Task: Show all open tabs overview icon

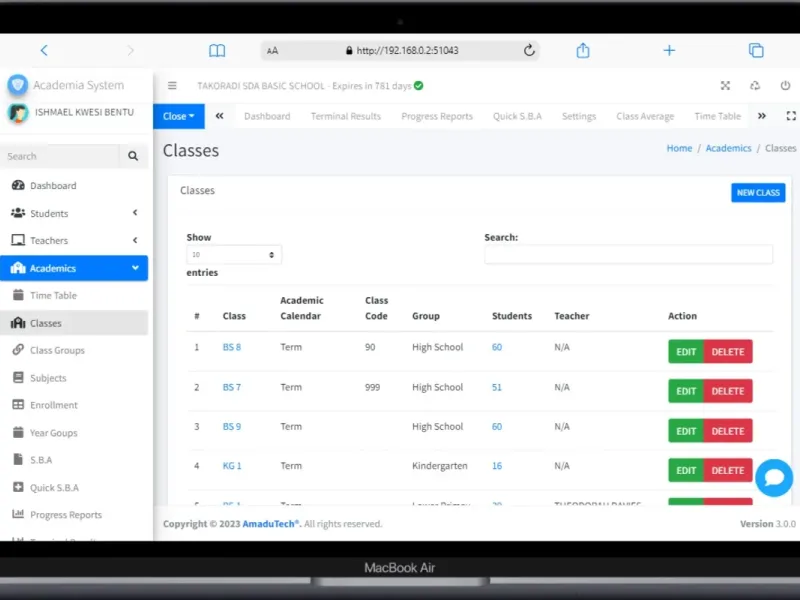Action: click(x=756, y=50)
